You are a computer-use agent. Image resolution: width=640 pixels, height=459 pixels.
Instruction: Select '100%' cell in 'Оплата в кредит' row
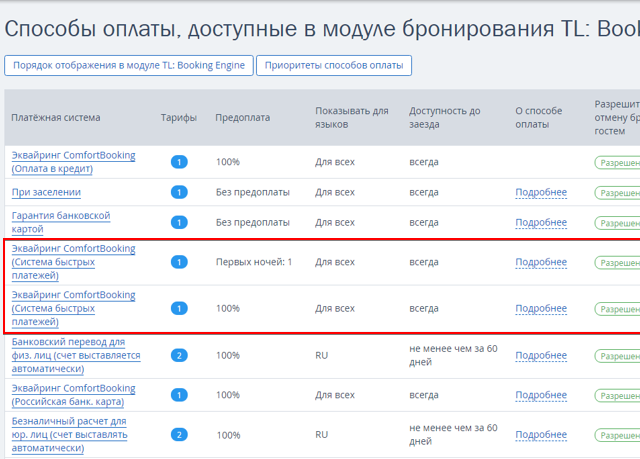(228, 162)
